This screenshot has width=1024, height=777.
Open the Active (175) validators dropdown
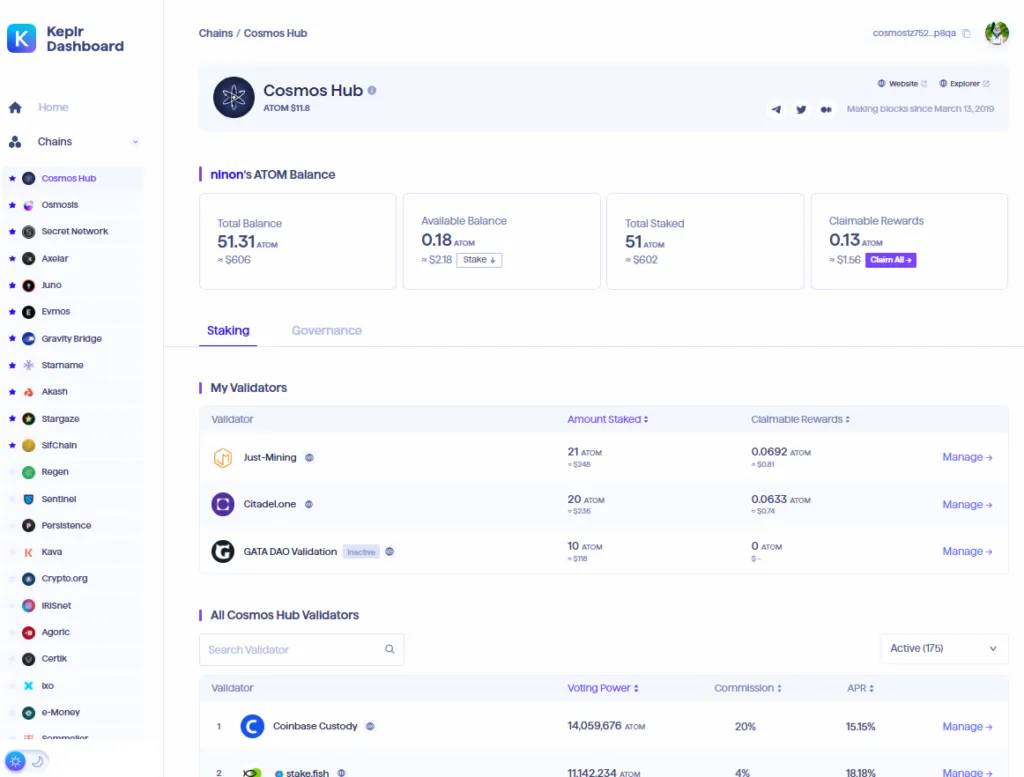[944, 648]
